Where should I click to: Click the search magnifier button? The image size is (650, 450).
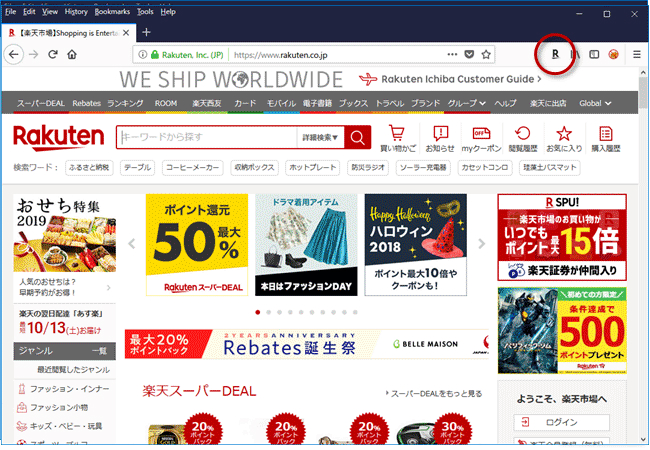tap(358, 137)
